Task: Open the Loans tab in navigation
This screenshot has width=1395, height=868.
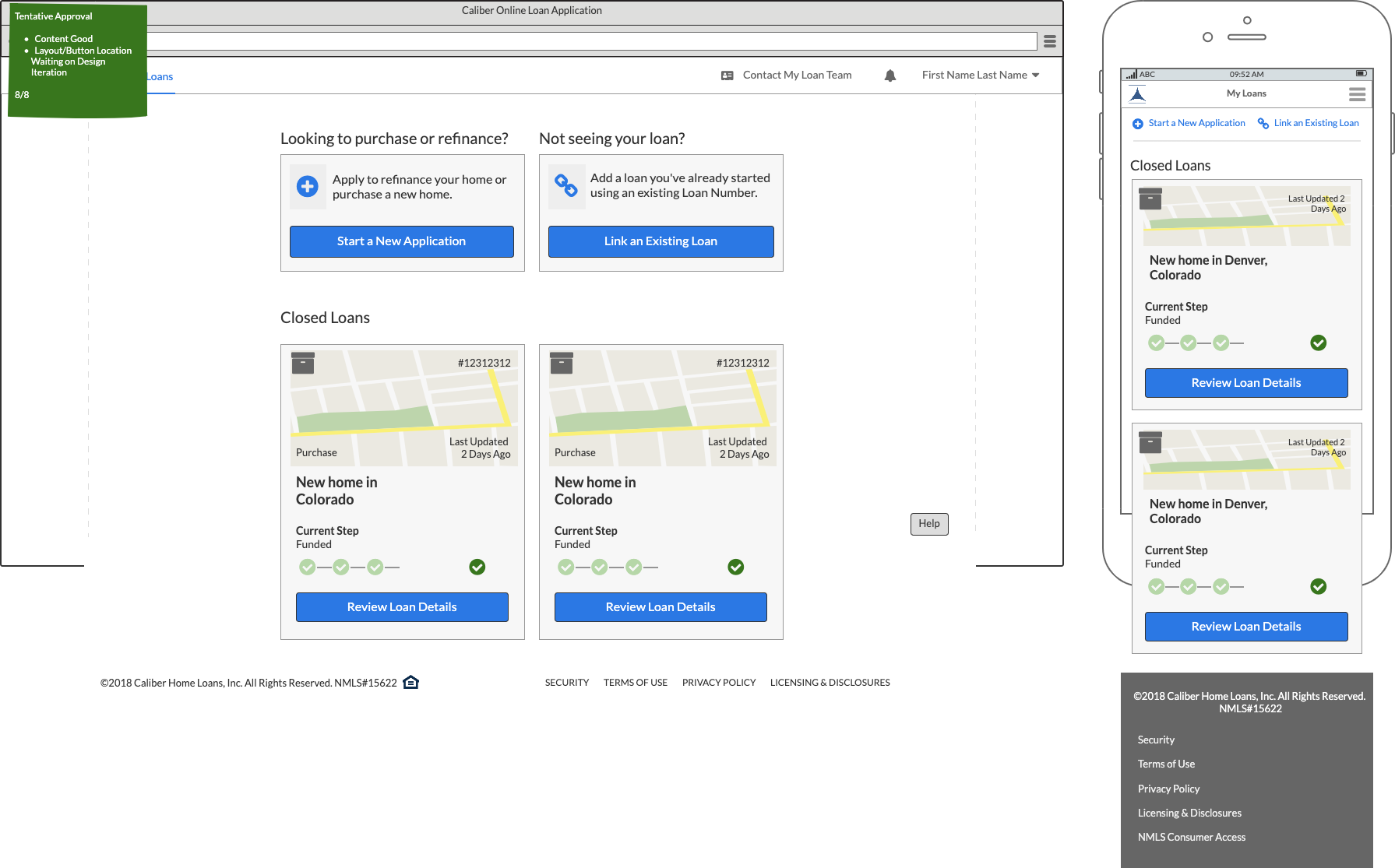Action: (160, 77)
